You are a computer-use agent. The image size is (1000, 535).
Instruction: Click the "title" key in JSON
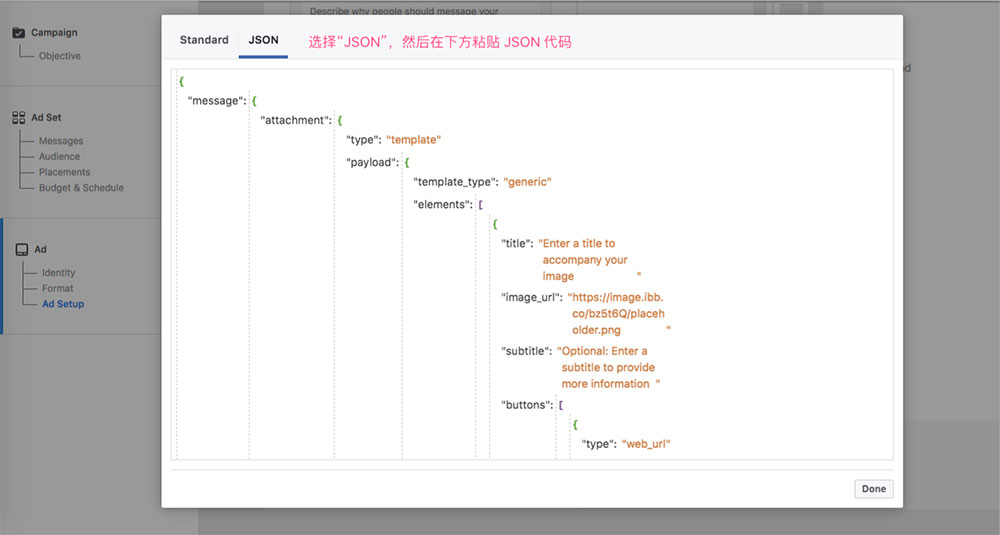[517, 244]
